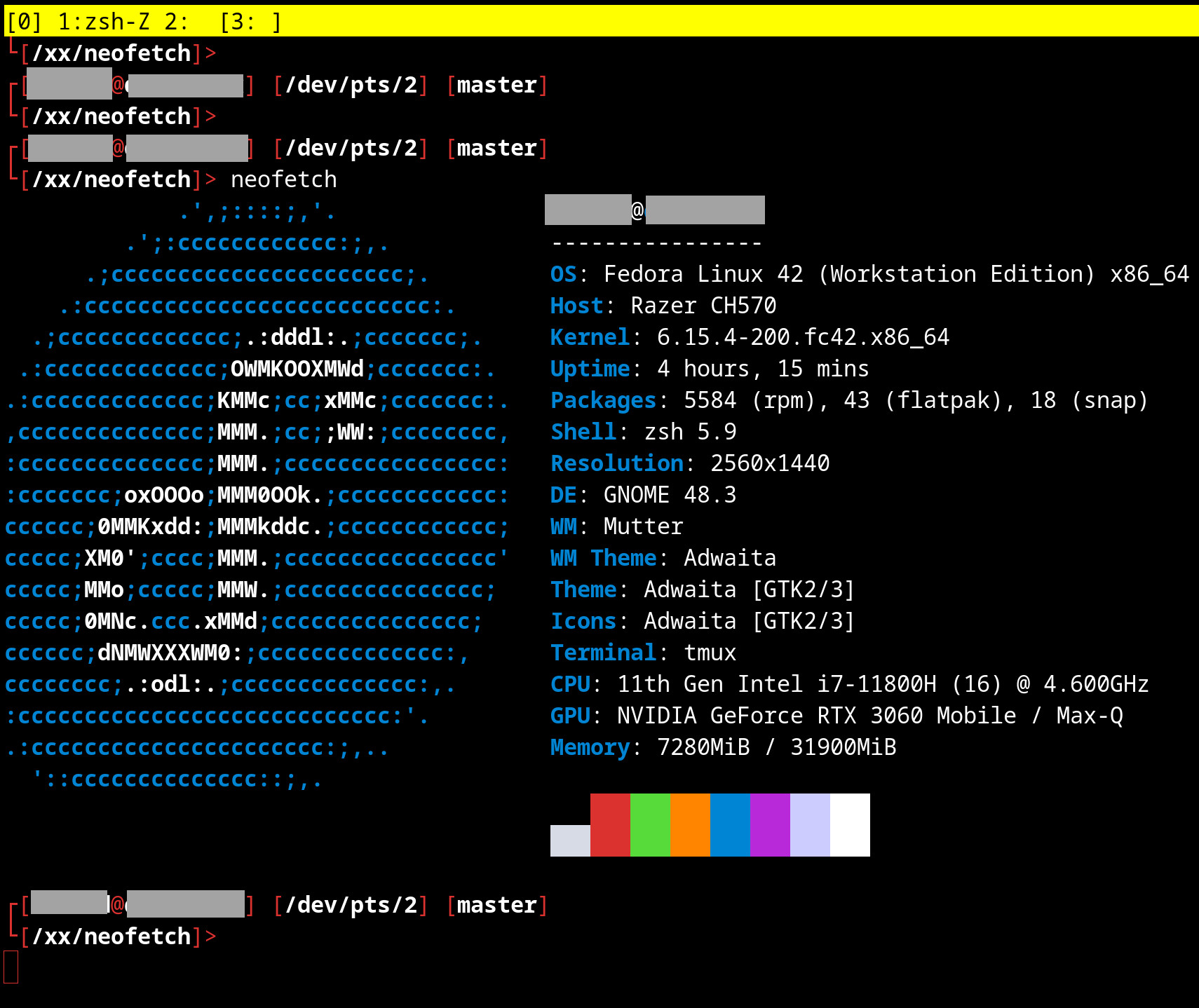Image resolution: width=1199 pixels, height=1008 pixels.
Task: Click [master] branch label in the bottom prompt
Action: pos(497,905)
